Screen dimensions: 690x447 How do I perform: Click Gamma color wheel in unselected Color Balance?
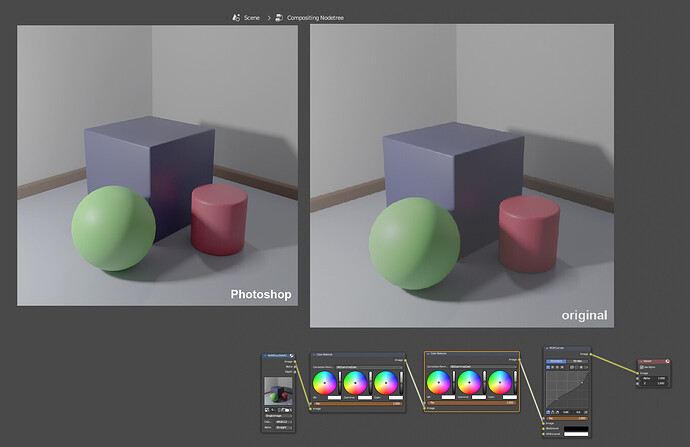pos(355,383)
